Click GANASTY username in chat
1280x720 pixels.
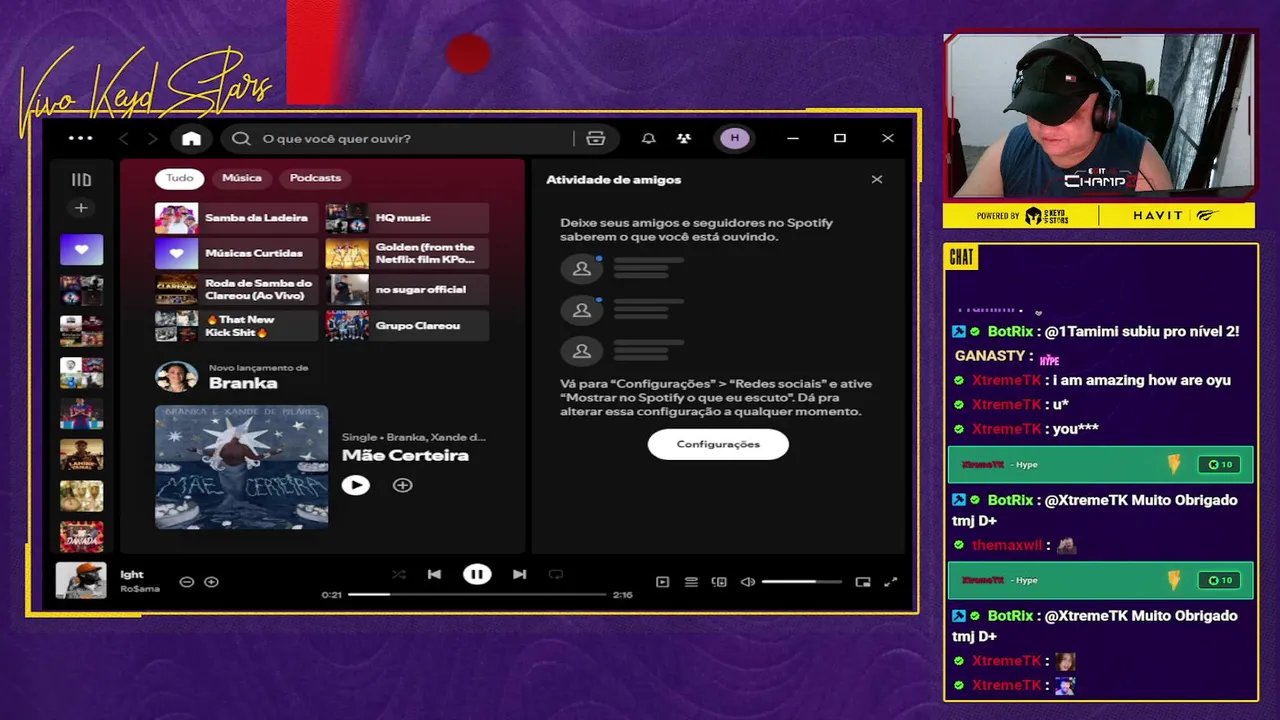tap(990, 356)
